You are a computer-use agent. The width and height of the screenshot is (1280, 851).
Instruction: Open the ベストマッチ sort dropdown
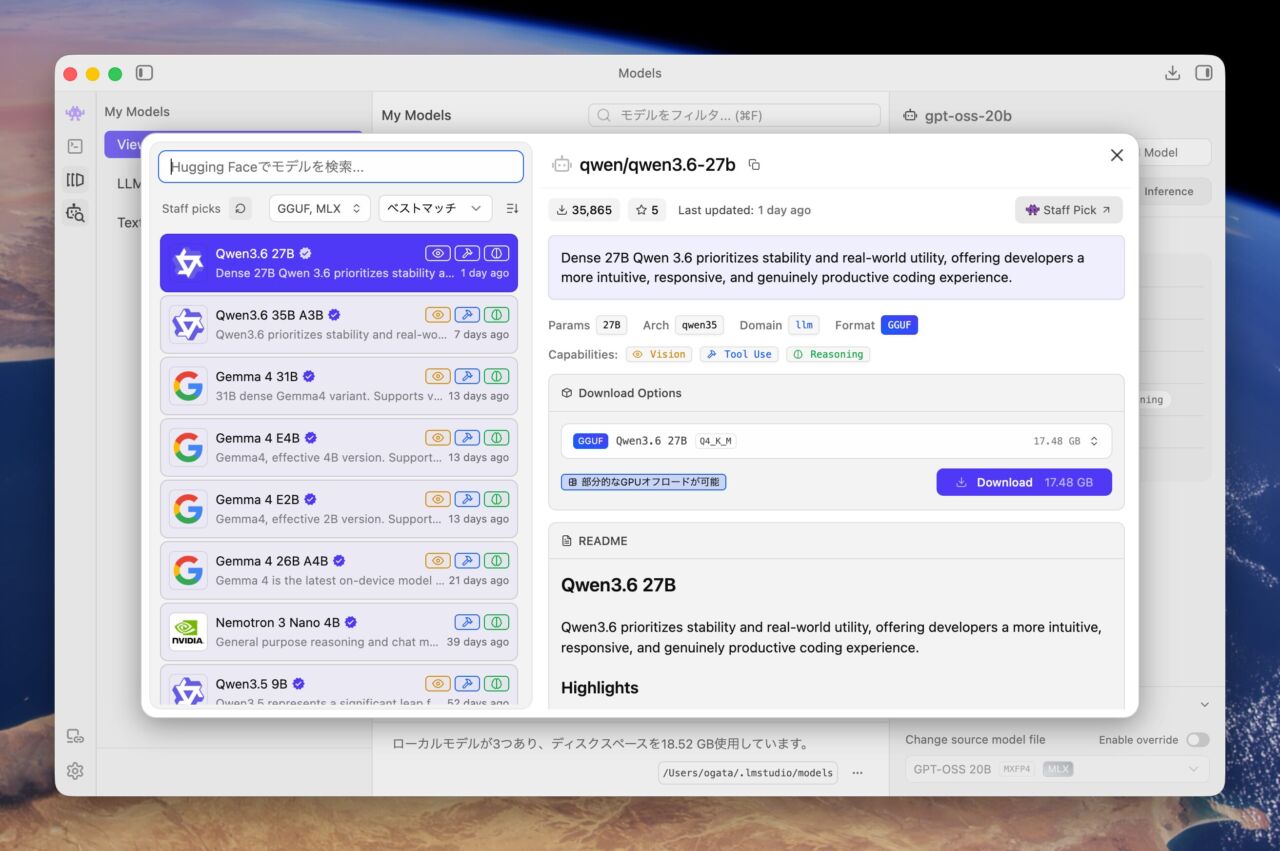pos(435,208)
